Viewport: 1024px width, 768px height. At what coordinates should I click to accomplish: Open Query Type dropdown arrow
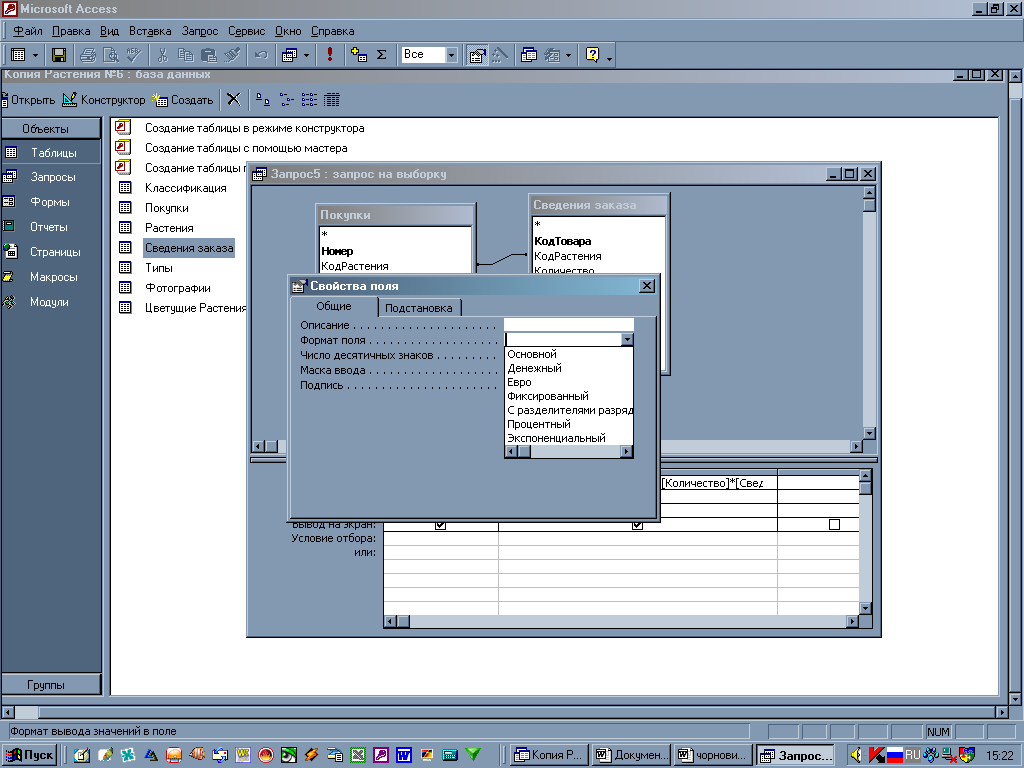pos(306,55)
